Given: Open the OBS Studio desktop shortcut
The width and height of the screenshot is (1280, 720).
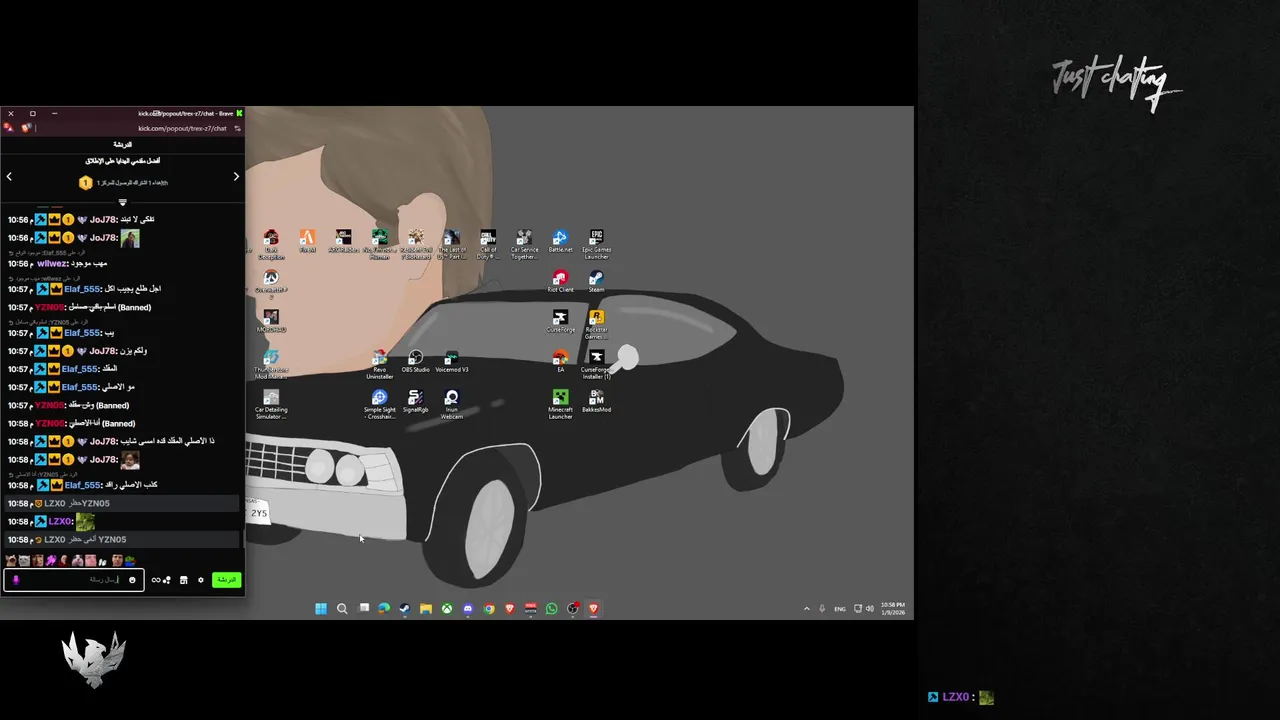Looking at the screenshot, I should click(415, 361).
